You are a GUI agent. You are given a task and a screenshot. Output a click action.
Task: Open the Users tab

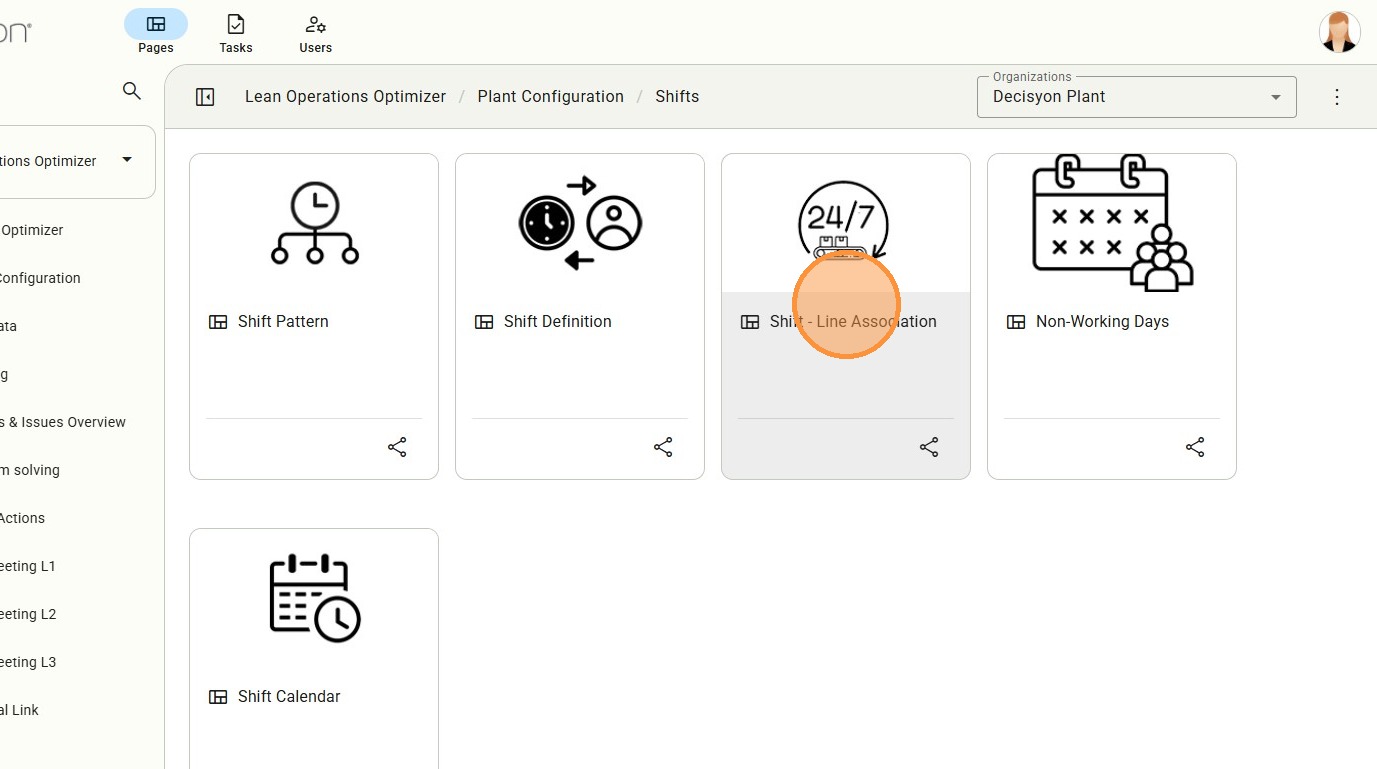tap(315, 32)
